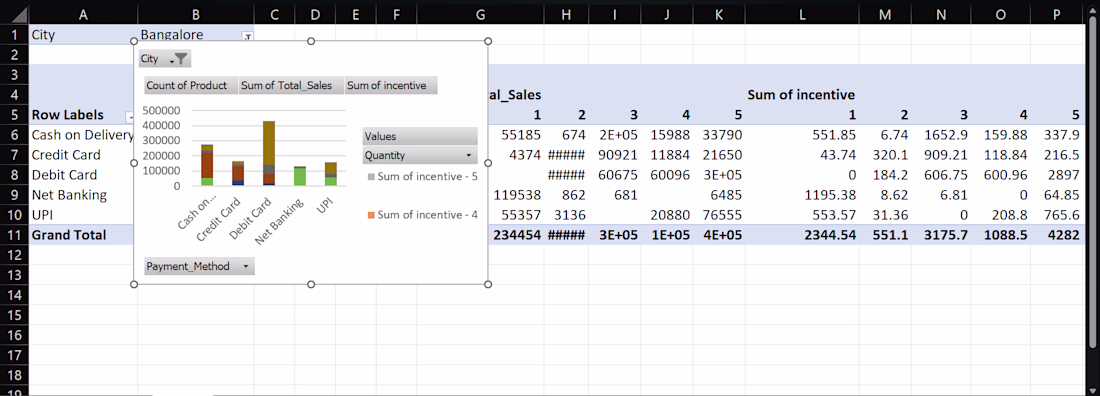Click chart's bottom-center selection handle
The height and width of the screenshot is (396, 1100).
(x=311, y=284)
